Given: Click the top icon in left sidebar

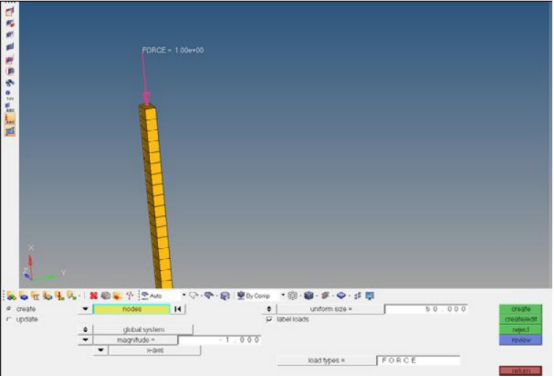Looking at the screenshot, I should (x=10, y=12).
